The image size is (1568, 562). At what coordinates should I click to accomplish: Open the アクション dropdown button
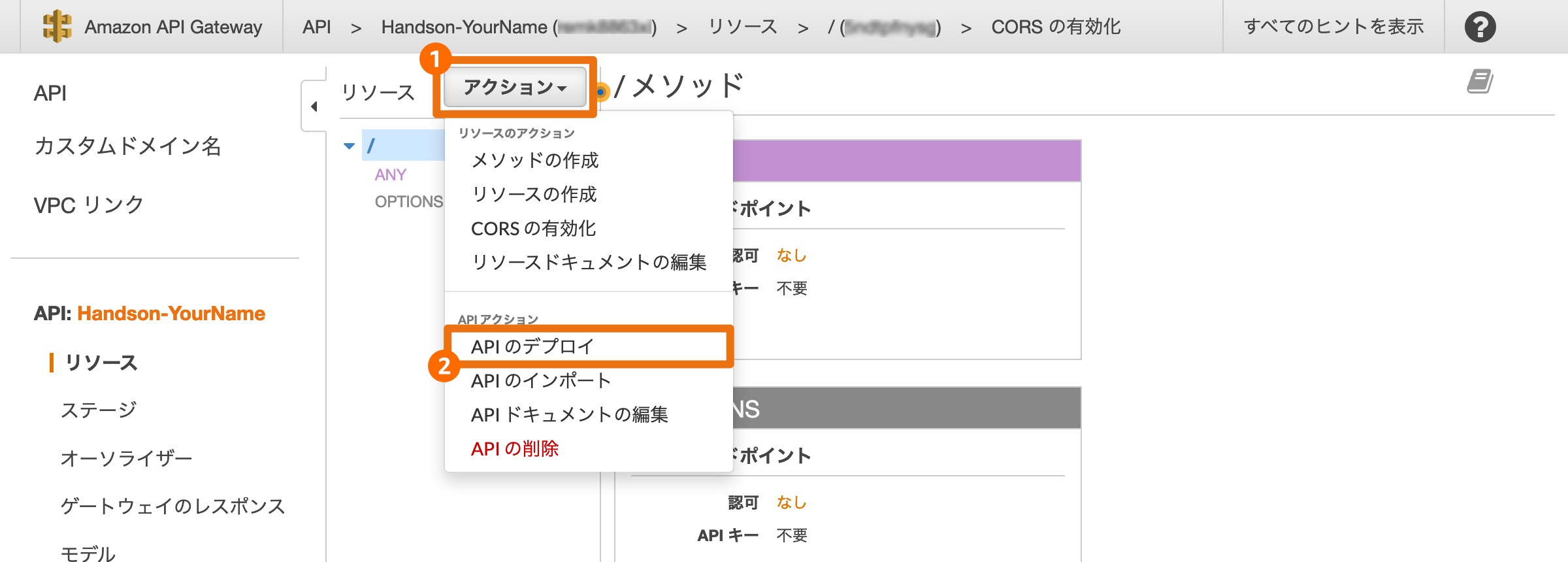pos(515,87)
